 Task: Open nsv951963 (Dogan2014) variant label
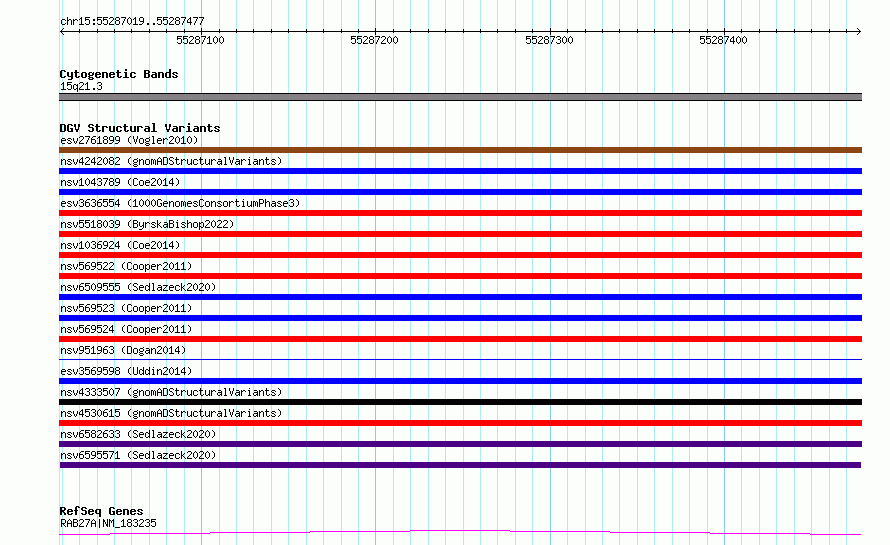[123, 350]
